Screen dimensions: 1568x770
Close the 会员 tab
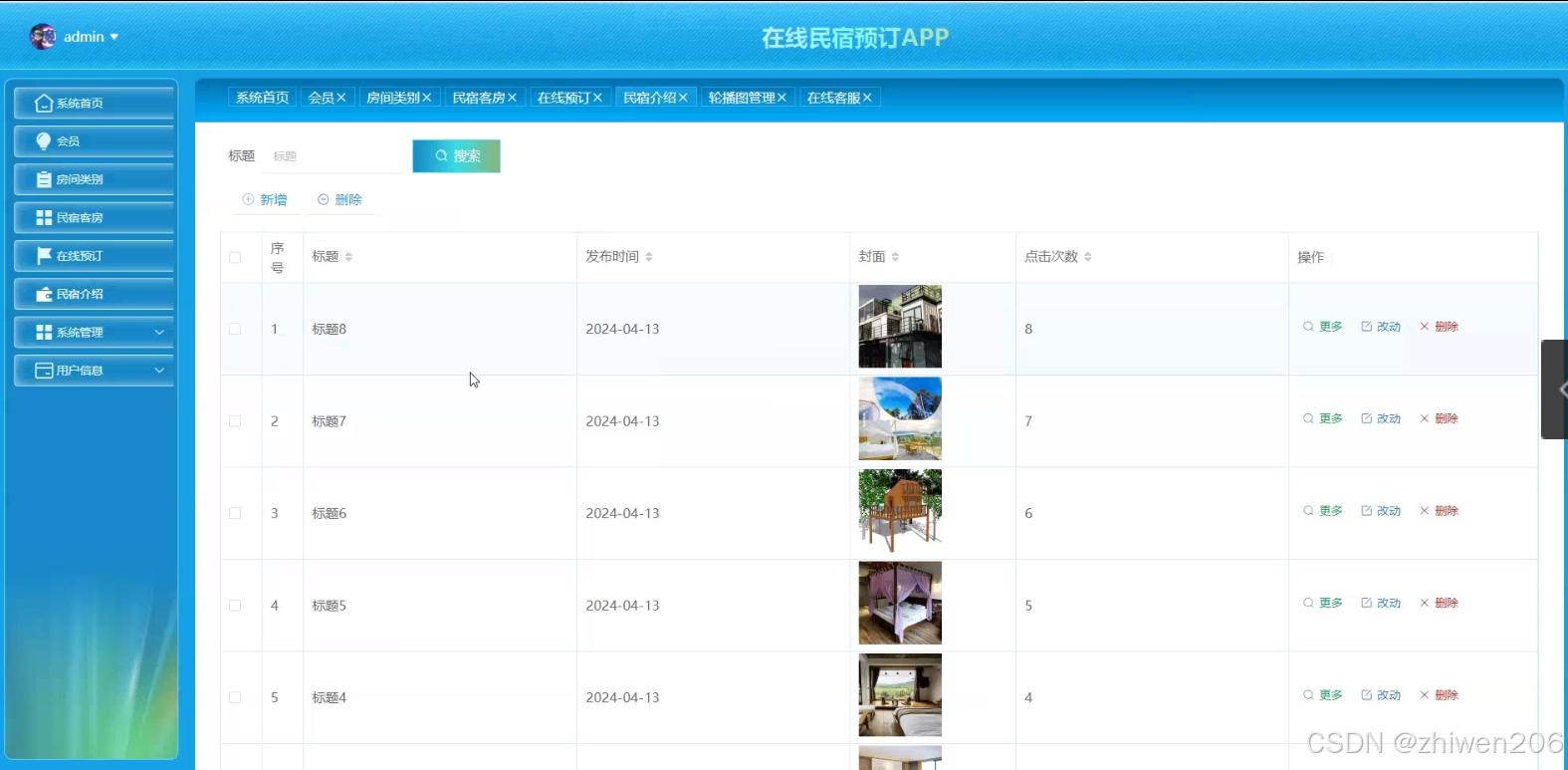pos(341,98)
